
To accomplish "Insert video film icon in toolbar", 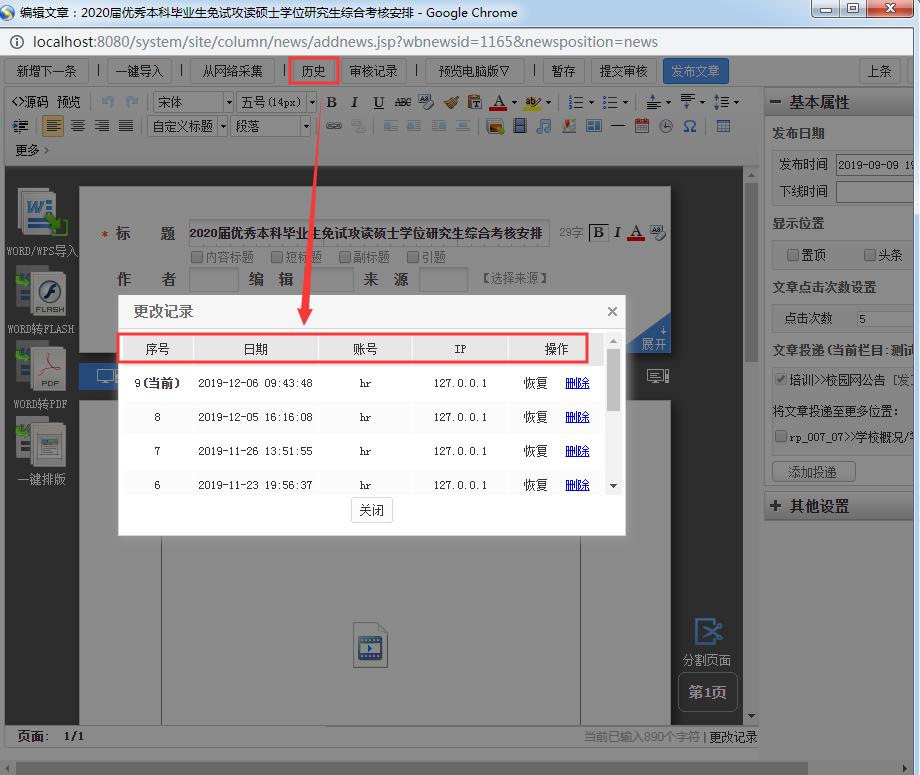I will (x=520, y=126).
